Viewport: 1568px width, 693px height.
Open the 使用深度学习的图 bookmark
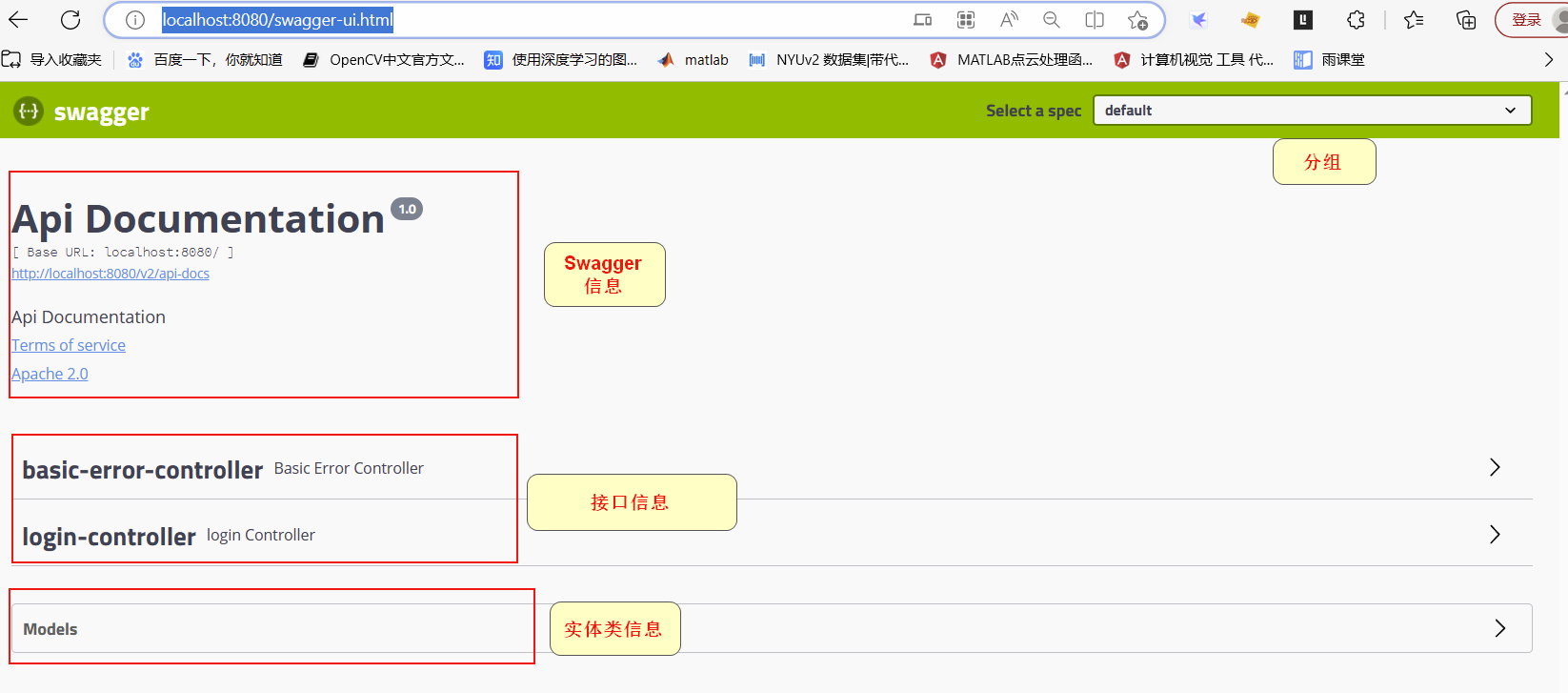(x=561, y=59)
